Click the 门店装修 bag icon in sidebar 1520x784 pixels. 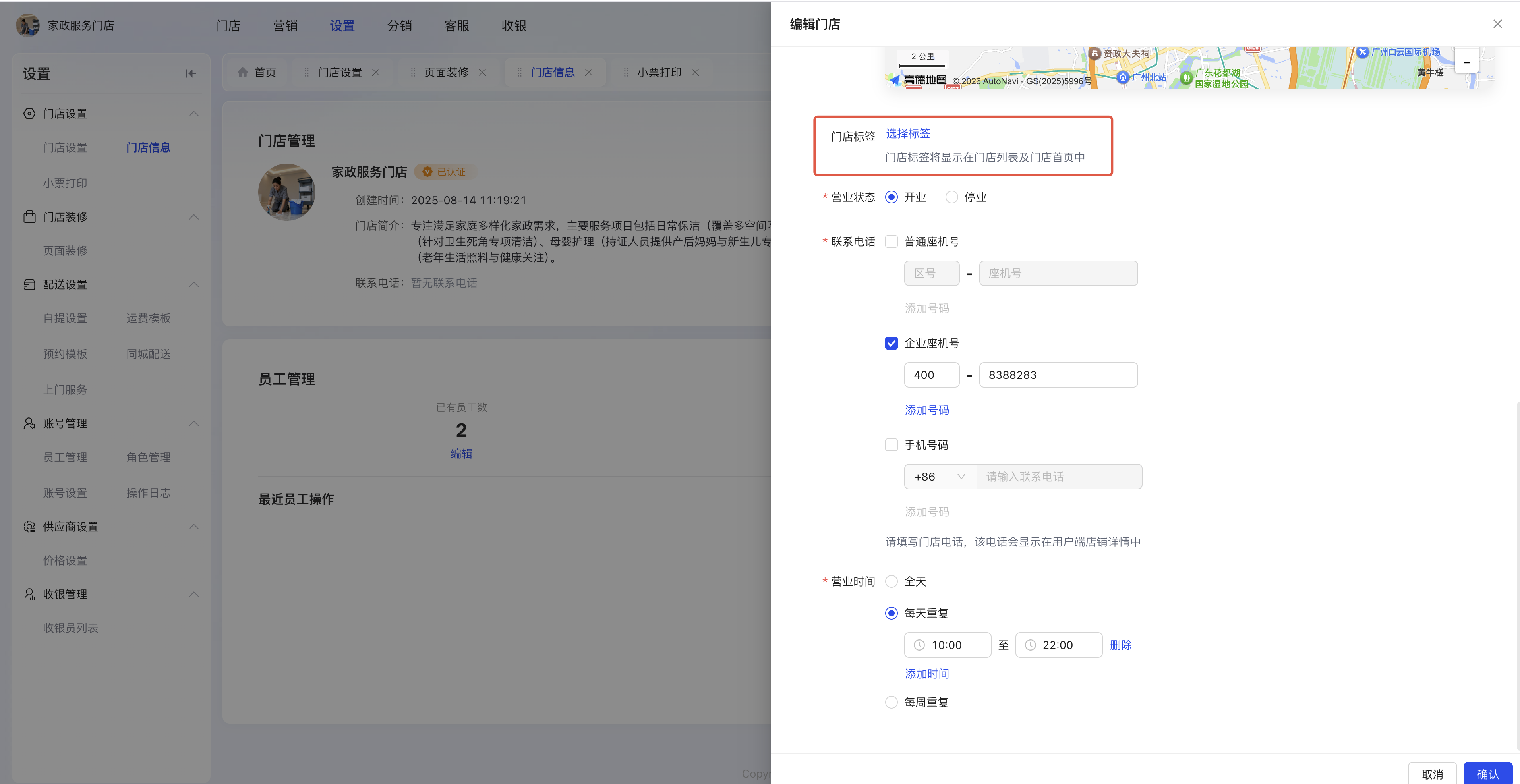(x=29, y=216)
